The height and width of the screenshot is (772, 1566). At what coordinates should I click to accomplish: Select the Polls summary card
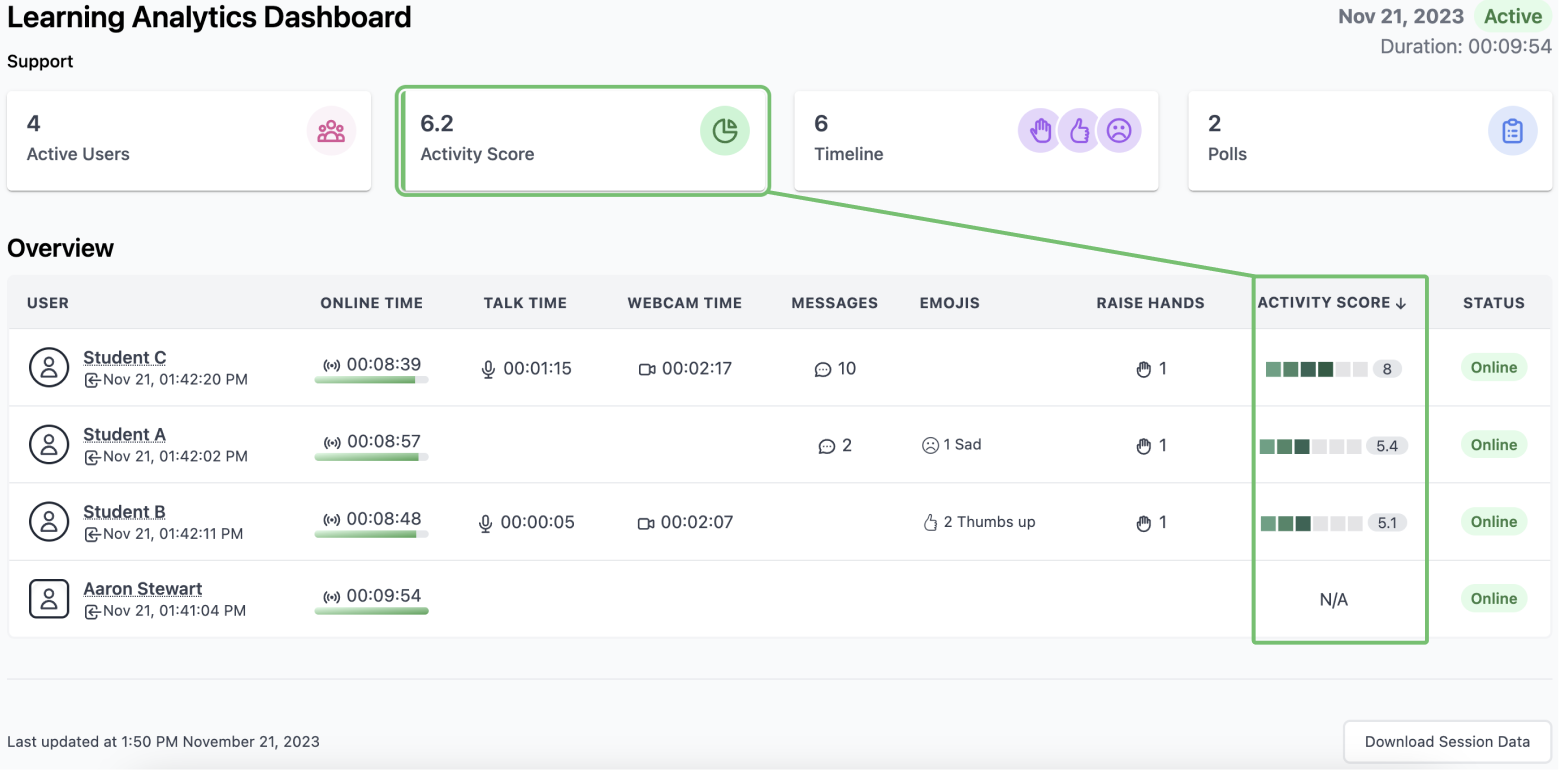(x=1370, y=141)
